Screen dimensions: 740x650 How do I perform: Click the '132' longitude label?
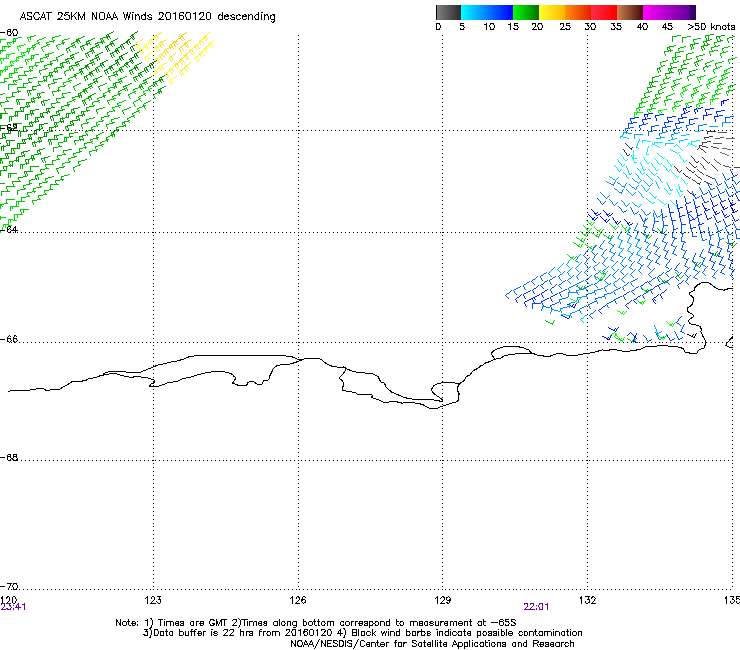[588, 600]
